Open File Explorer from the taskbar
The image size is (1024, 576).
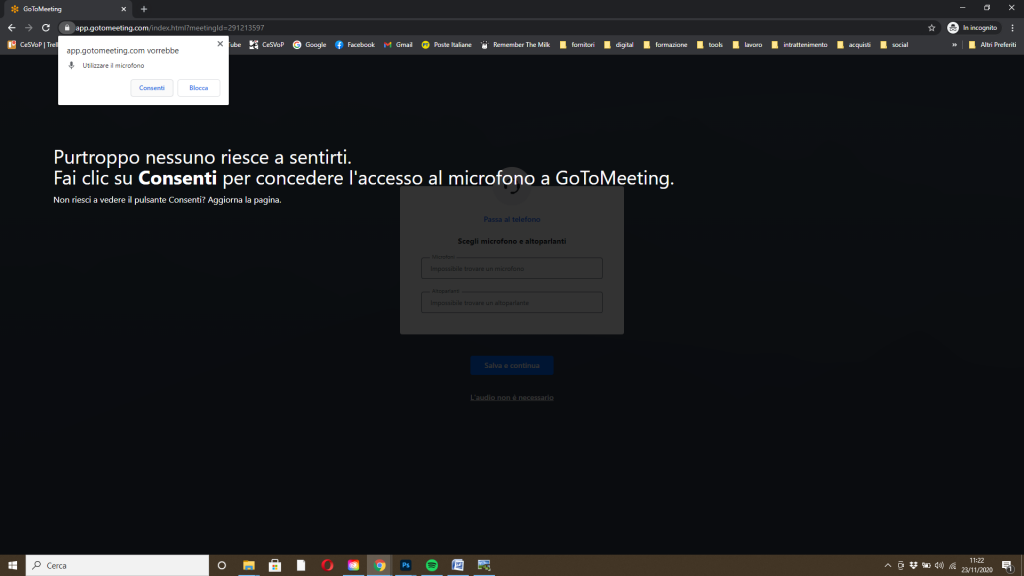[249, 565]
